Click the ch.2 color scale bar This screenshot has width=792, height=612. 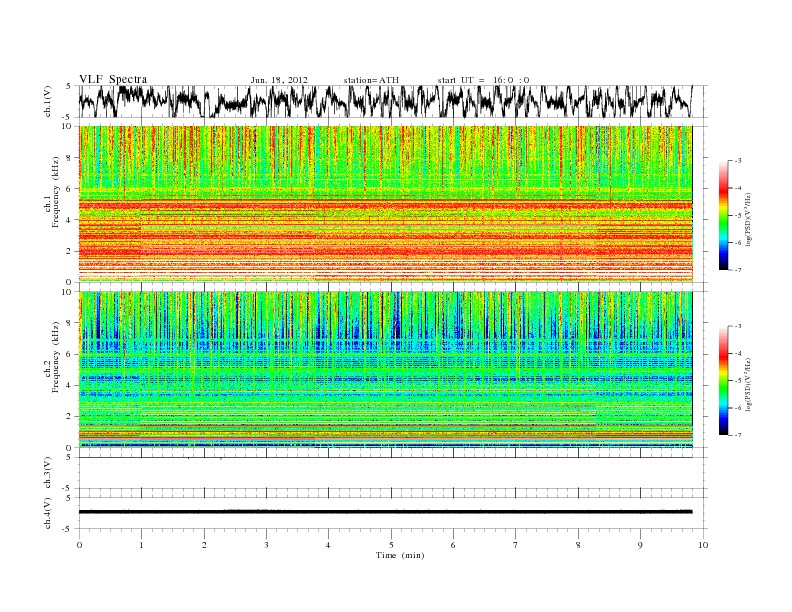(x=723, y=380)
